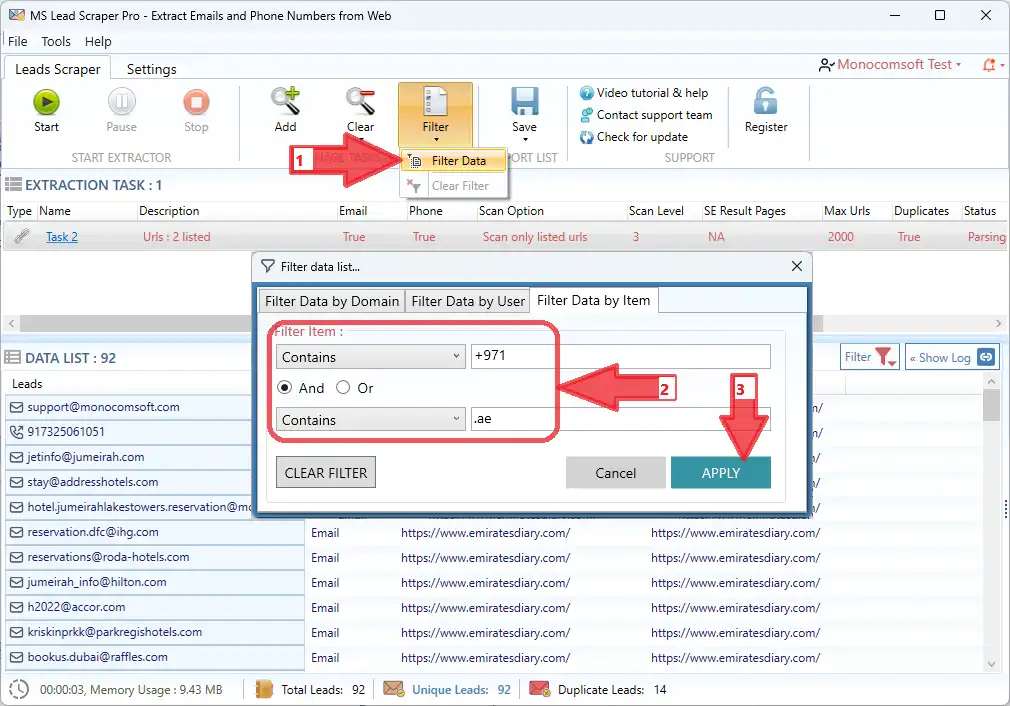Click the Scan Option column header

point(511,211)
